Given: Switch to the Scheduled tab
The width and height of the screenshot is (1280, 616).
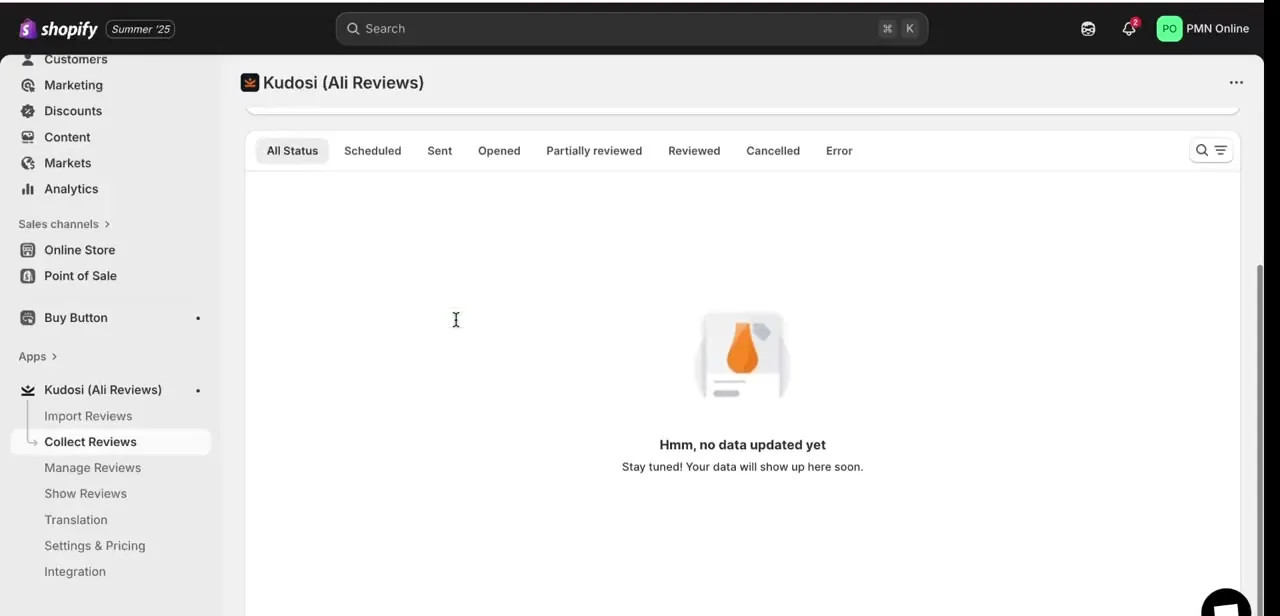Looking at the screenshot, I should tap(372, 151).
